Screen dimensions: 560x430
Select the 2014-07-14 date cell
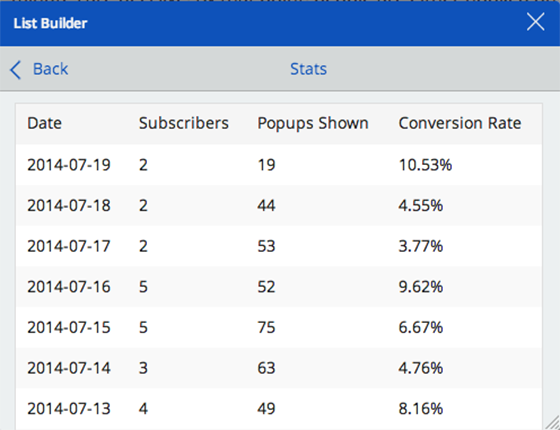[69, 368]
